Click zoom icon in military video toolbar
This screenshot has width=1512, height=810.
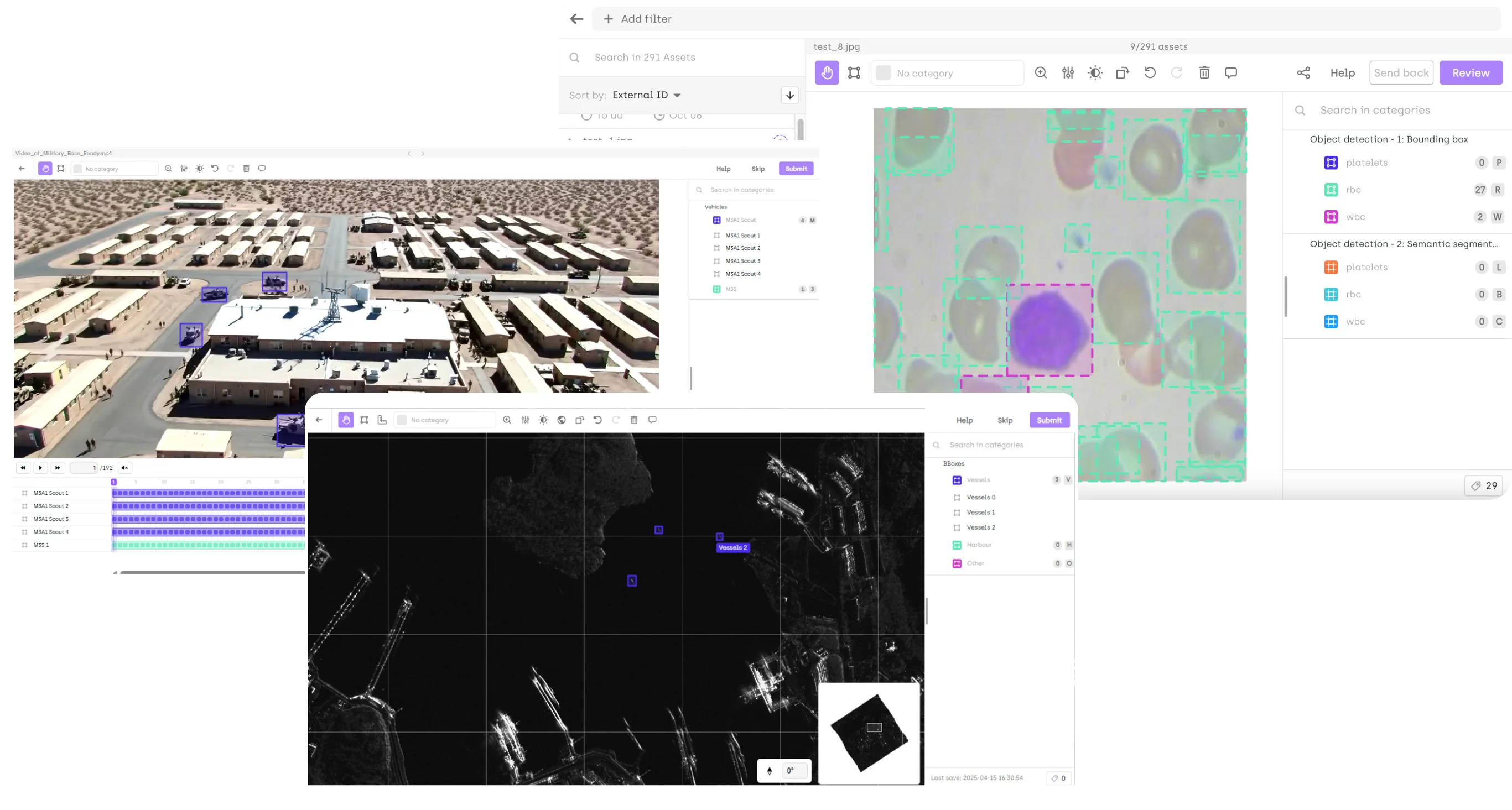[168, 168]
